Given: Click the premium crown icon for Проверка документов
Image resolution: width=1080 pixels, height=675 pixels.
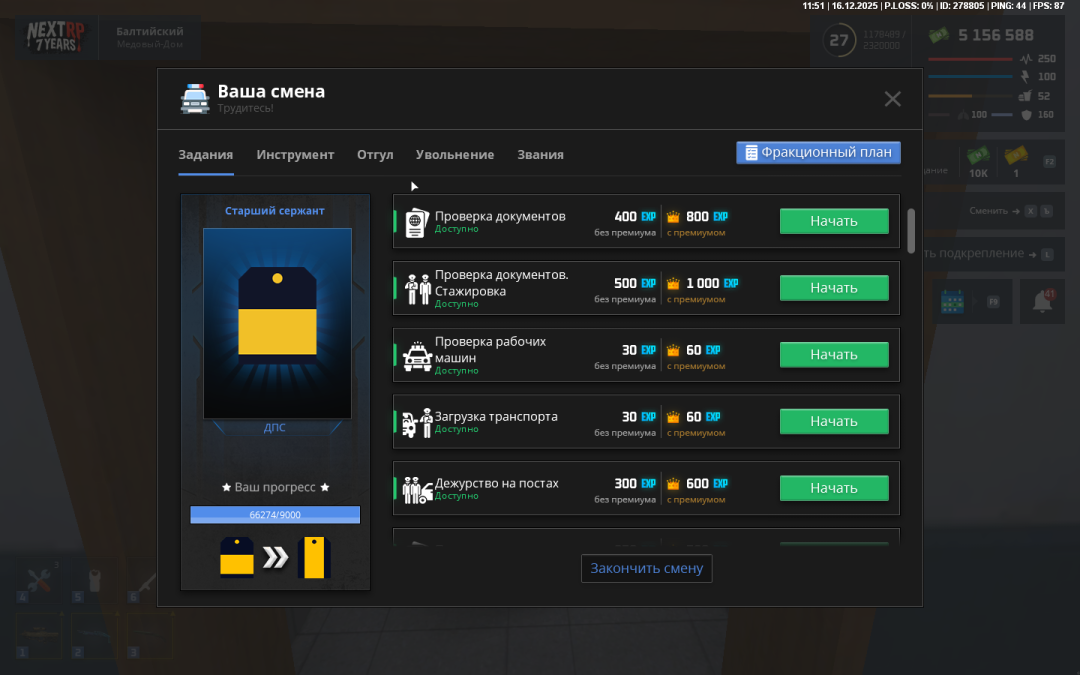Looking at the screenshot, I should (x=673, y=217).
